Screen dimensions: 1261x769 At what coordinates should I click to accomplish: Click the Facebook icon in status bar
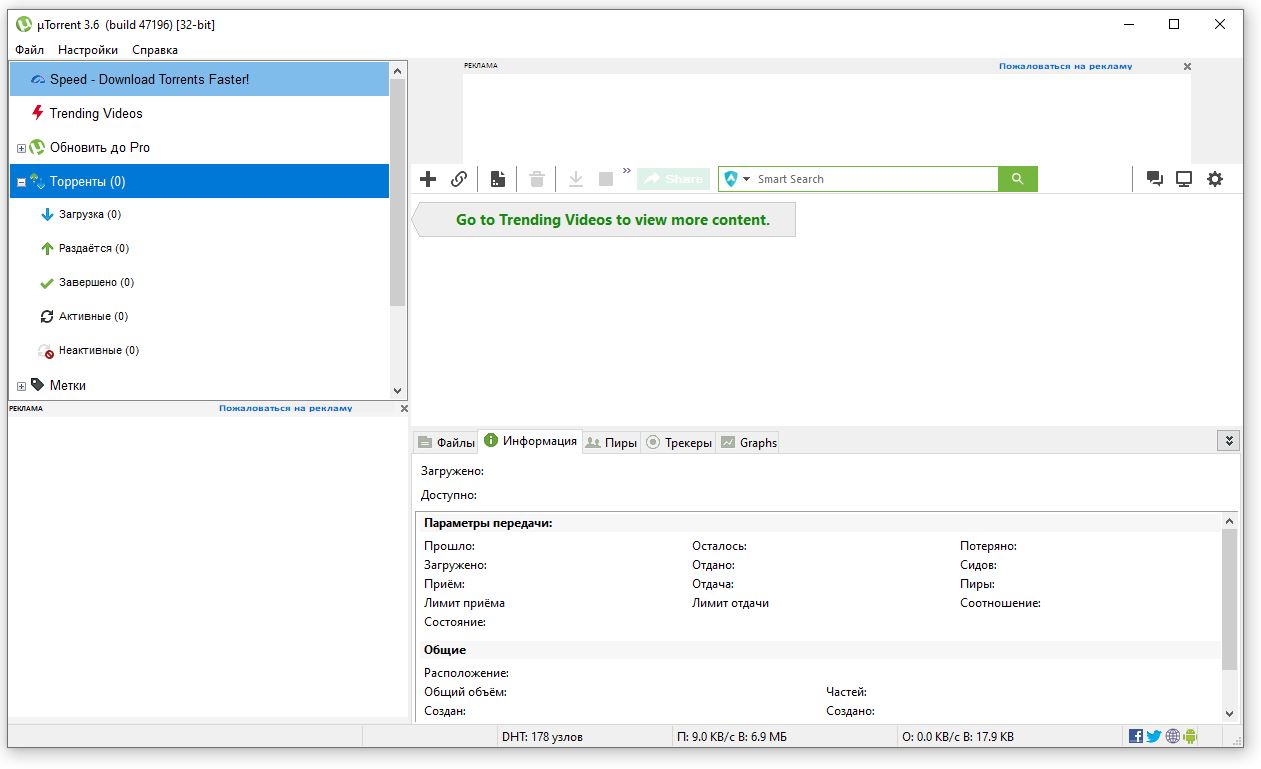pyautogui.click(x=1136, y=736)
